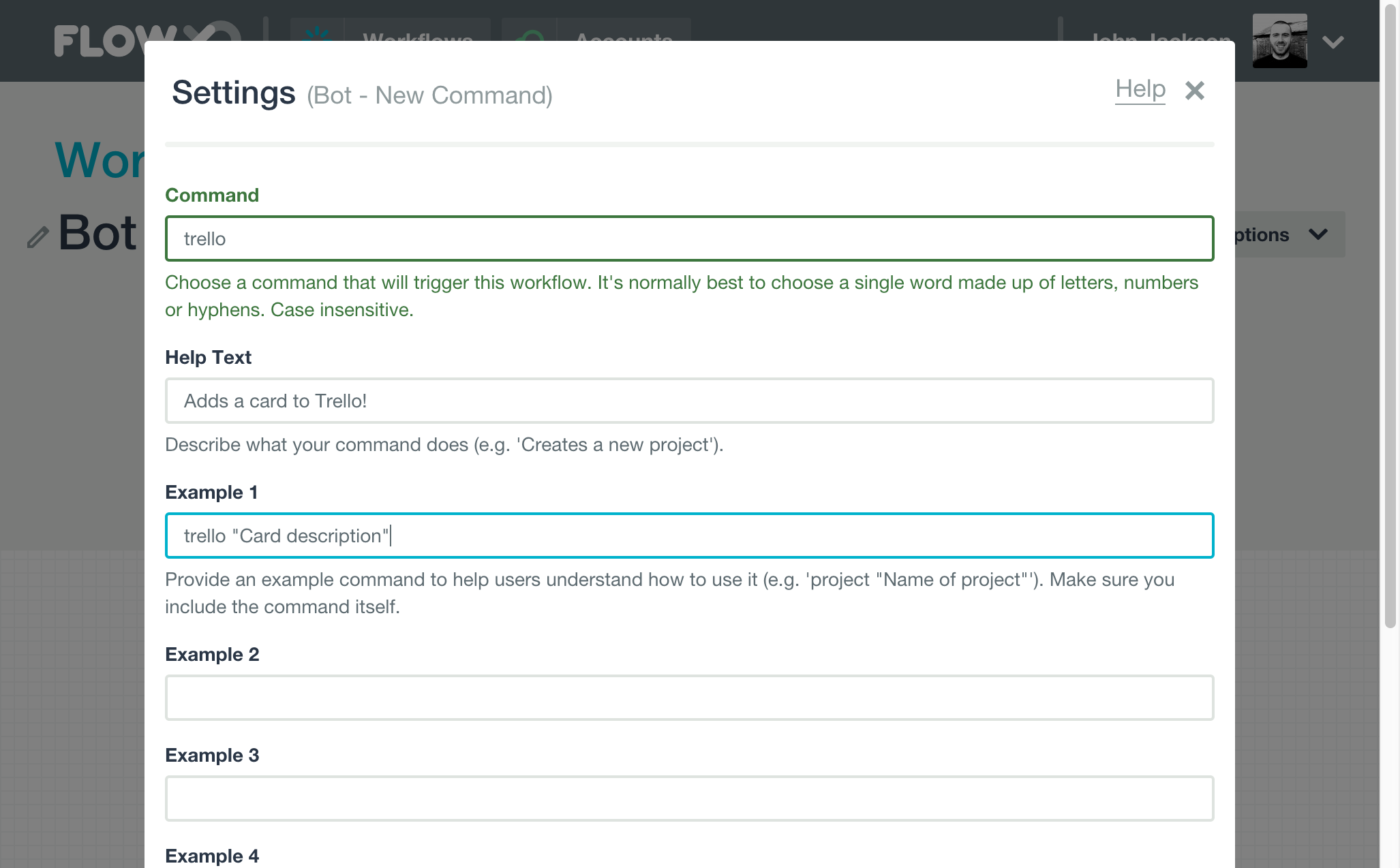Select the empty Example 3 field
1400x868 pixels.
688,799
